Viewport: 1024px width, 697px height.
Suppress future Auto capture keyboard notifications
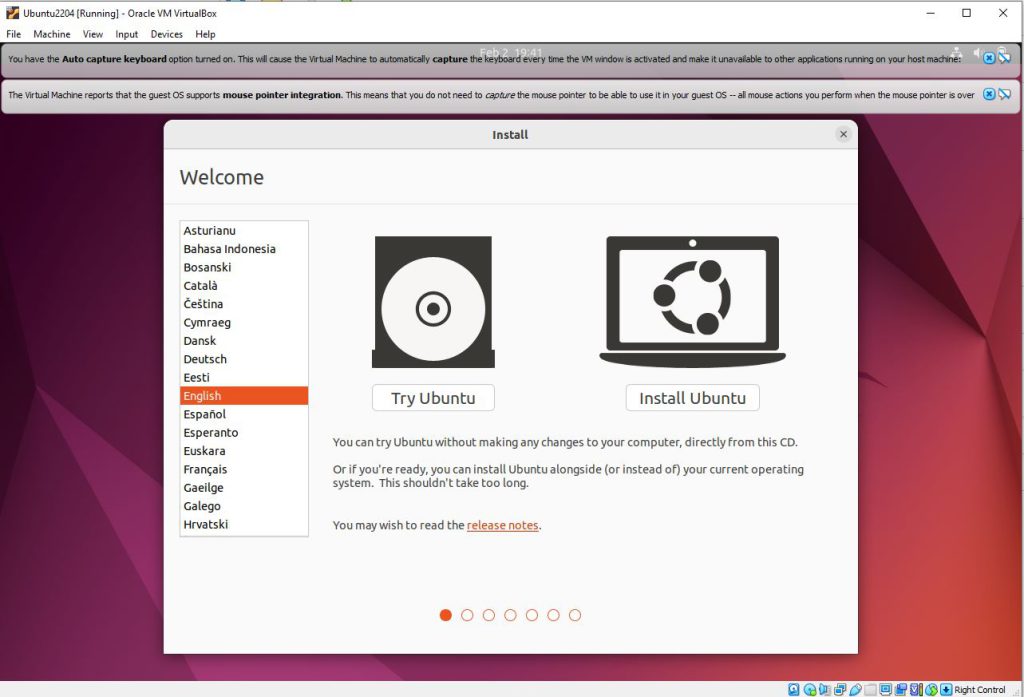coord(1004,58)
